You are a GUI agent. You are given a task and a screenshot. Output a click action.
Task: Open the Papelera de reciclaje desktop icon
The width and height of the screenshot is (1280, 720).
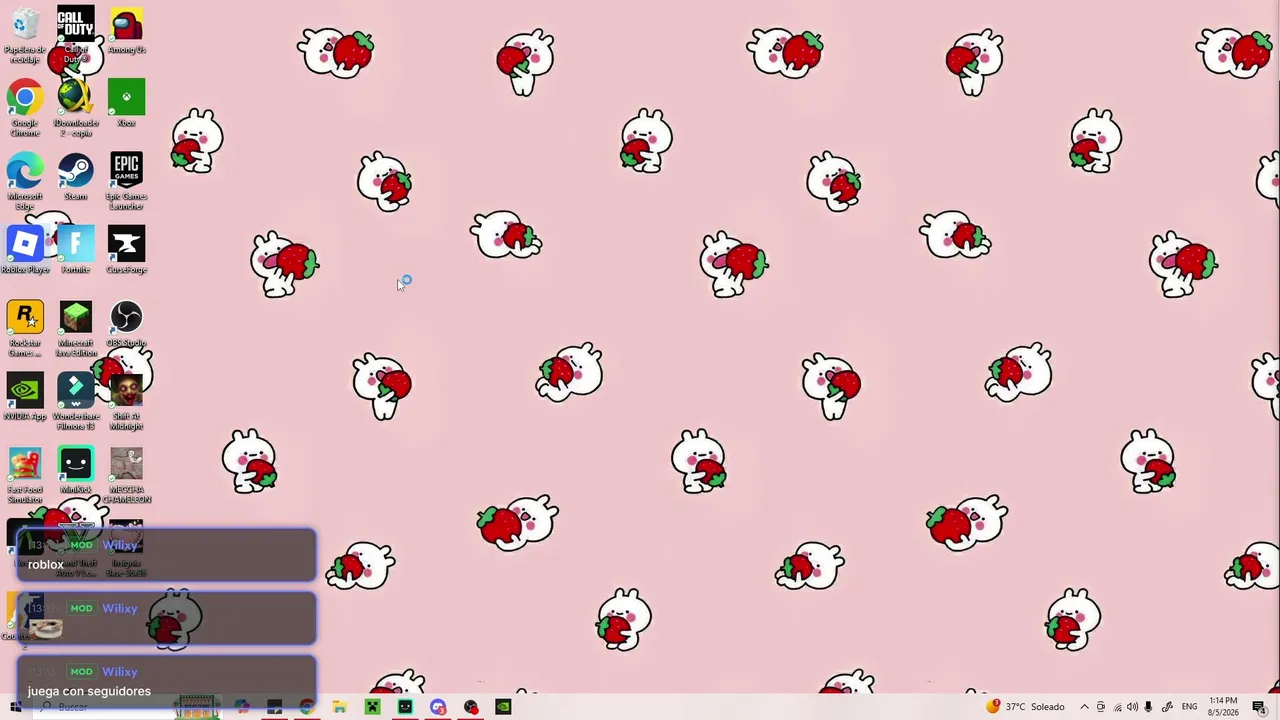(25, 35)
